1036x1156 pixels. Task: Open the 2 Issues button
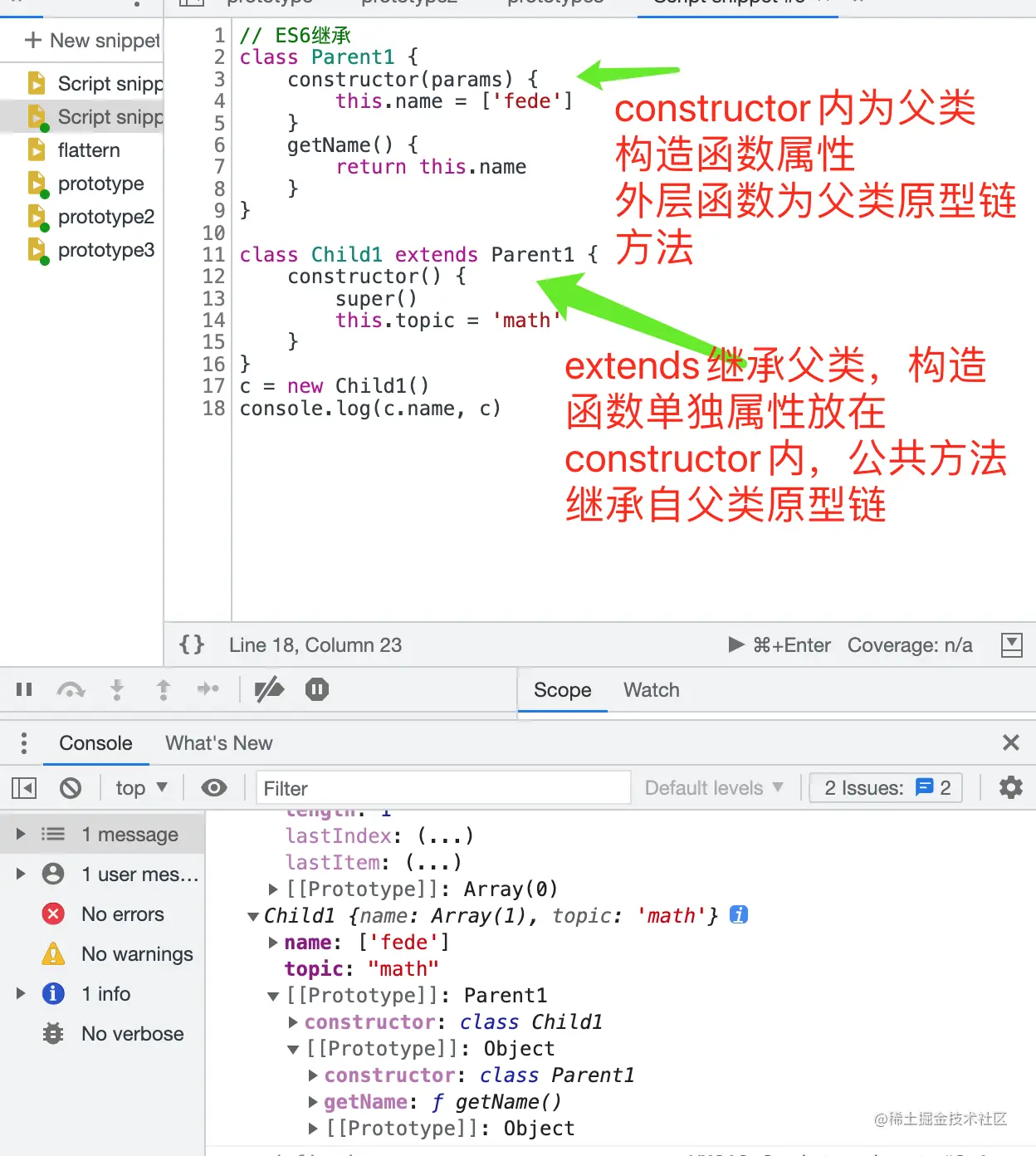(x=886, y=788)
